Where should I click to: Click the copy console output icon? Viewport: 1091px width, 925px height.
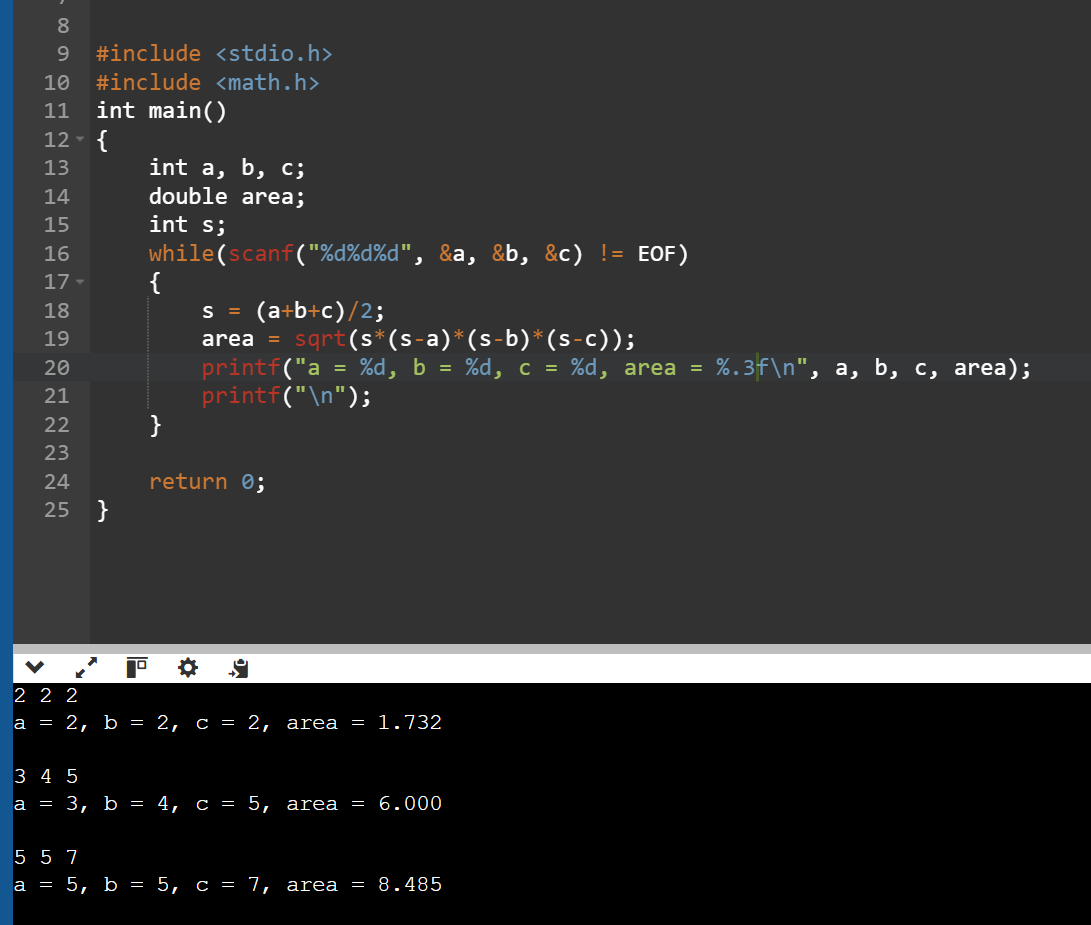[239, 668]
